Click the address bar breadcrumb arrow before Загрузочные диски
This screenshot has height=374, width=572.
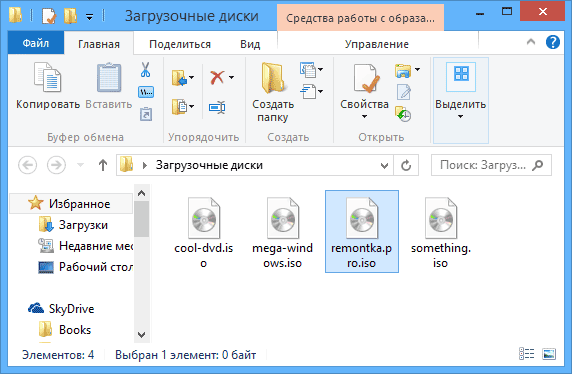tap(145, 166)
